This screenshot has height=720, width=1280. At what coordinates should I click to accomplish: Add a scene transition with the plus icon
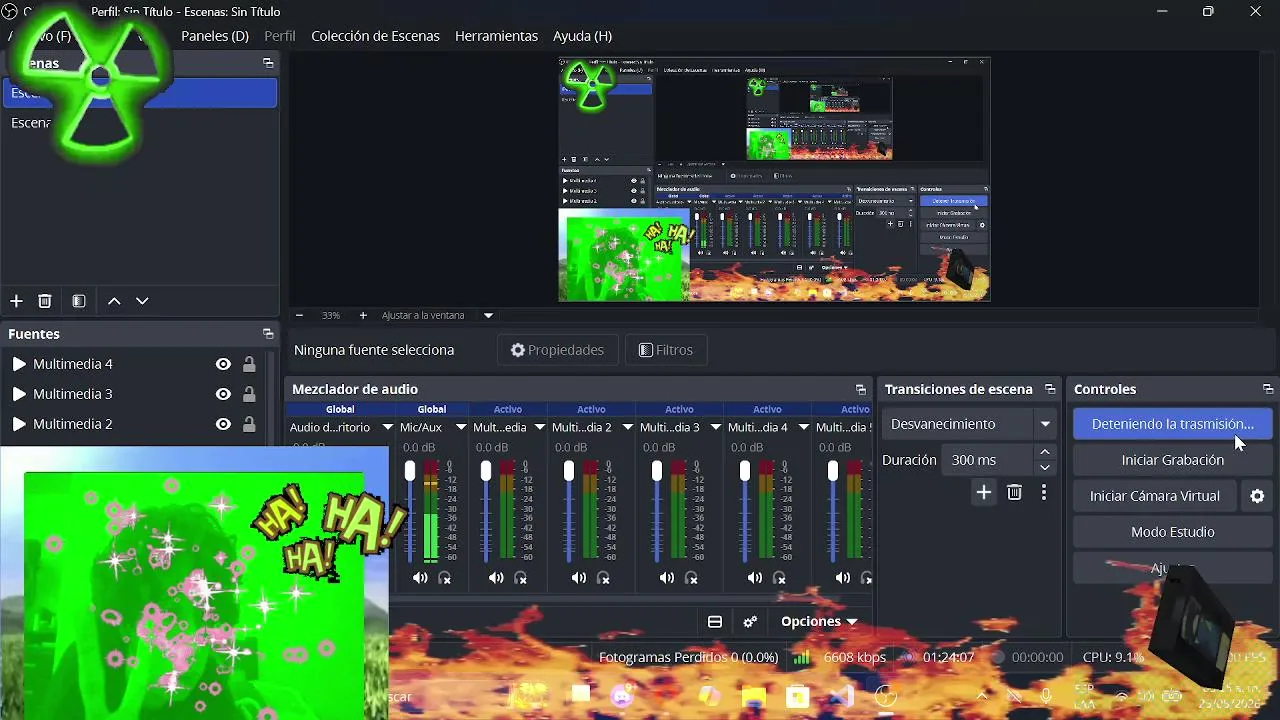tap(984, 492)
